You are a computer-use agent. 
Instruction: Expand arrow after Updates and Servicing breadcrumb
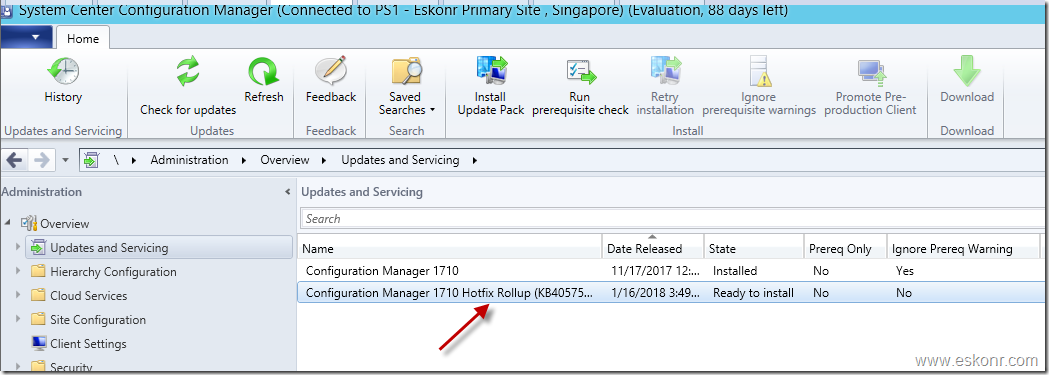[475, 160]
